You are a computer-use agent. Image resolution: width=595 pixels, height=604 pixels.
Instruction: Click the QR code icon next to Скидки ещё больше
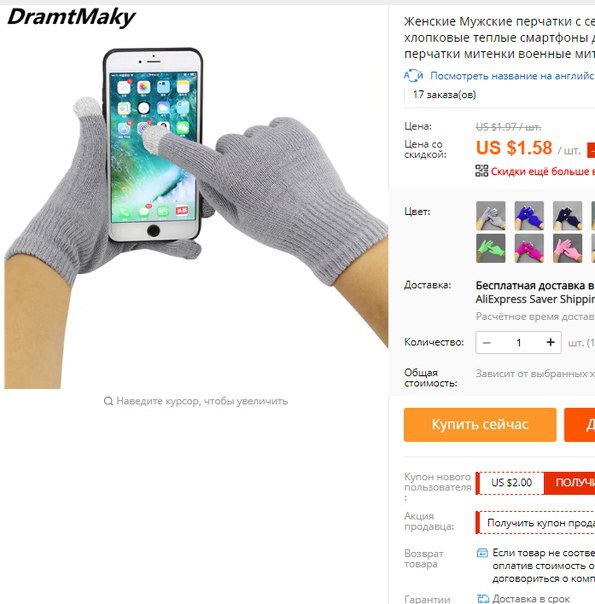(x=481, y=171)
